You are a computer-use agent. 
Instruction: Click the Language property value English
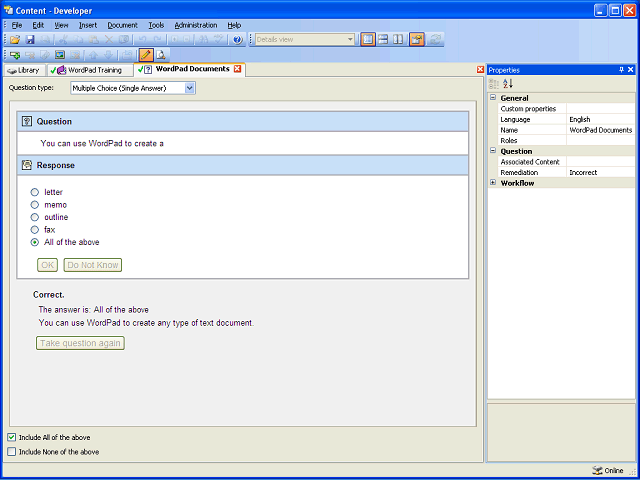click(601, 119)
